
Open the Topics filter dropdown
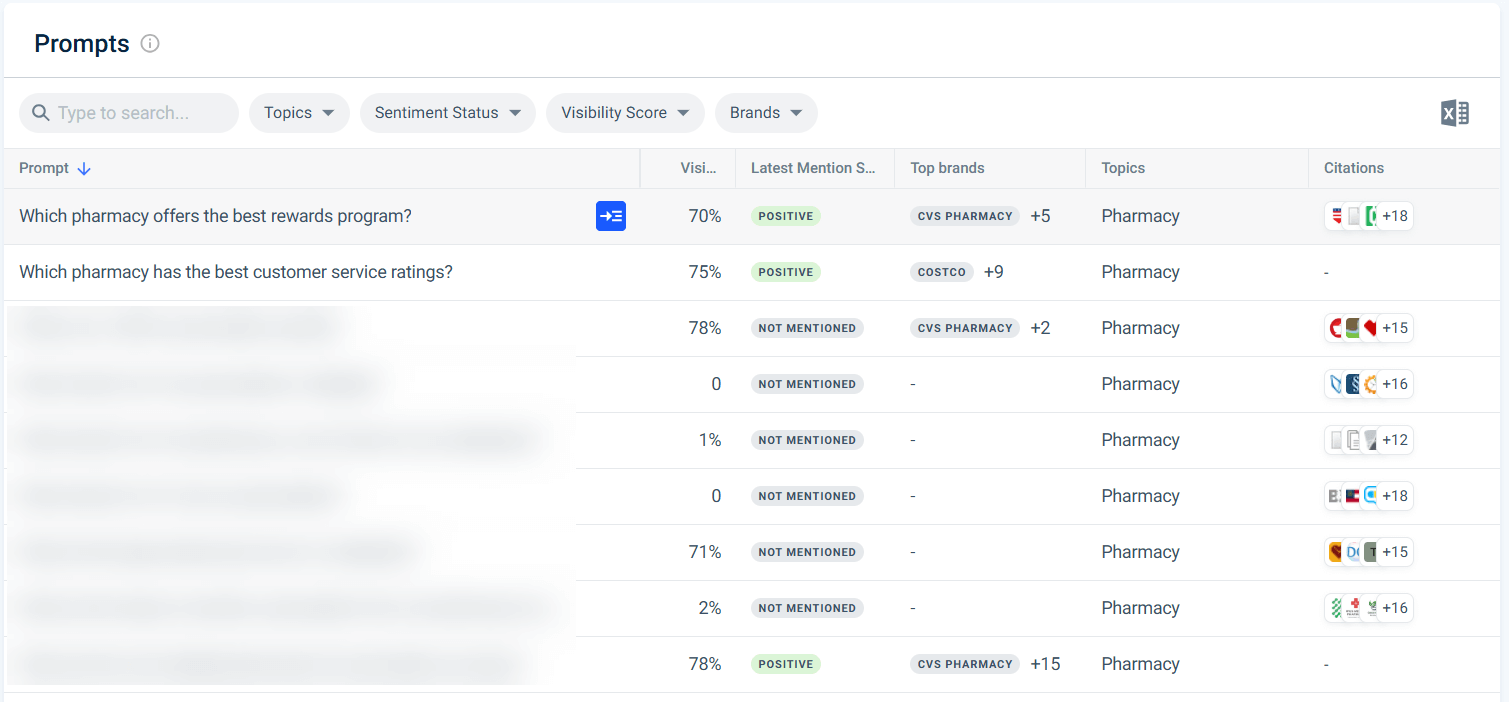[299, 113]
